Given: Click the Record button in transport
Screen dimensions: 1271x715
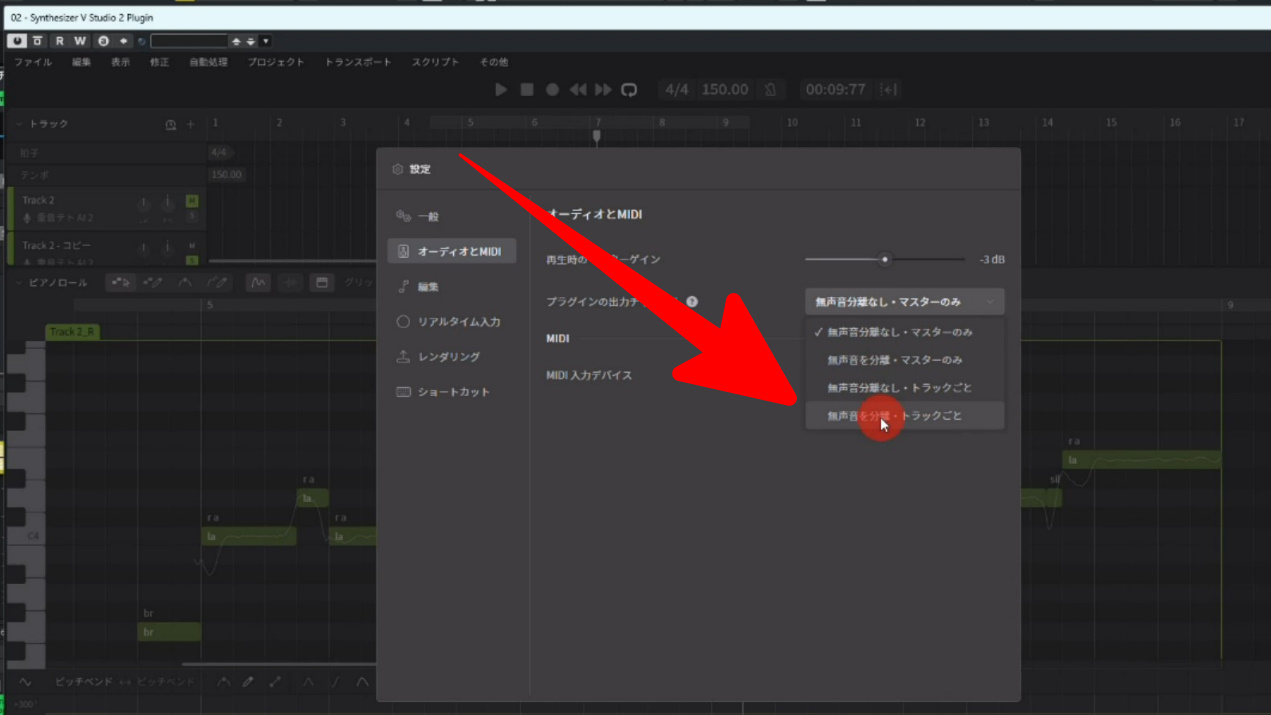Looking at the screenshot, I should click(552, 90).
